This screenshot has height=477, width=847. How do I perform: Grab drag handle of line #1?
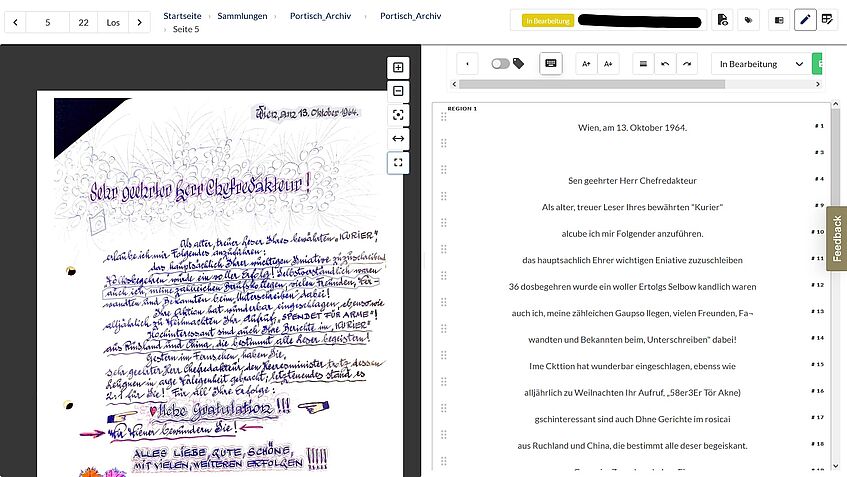[443, 117]
